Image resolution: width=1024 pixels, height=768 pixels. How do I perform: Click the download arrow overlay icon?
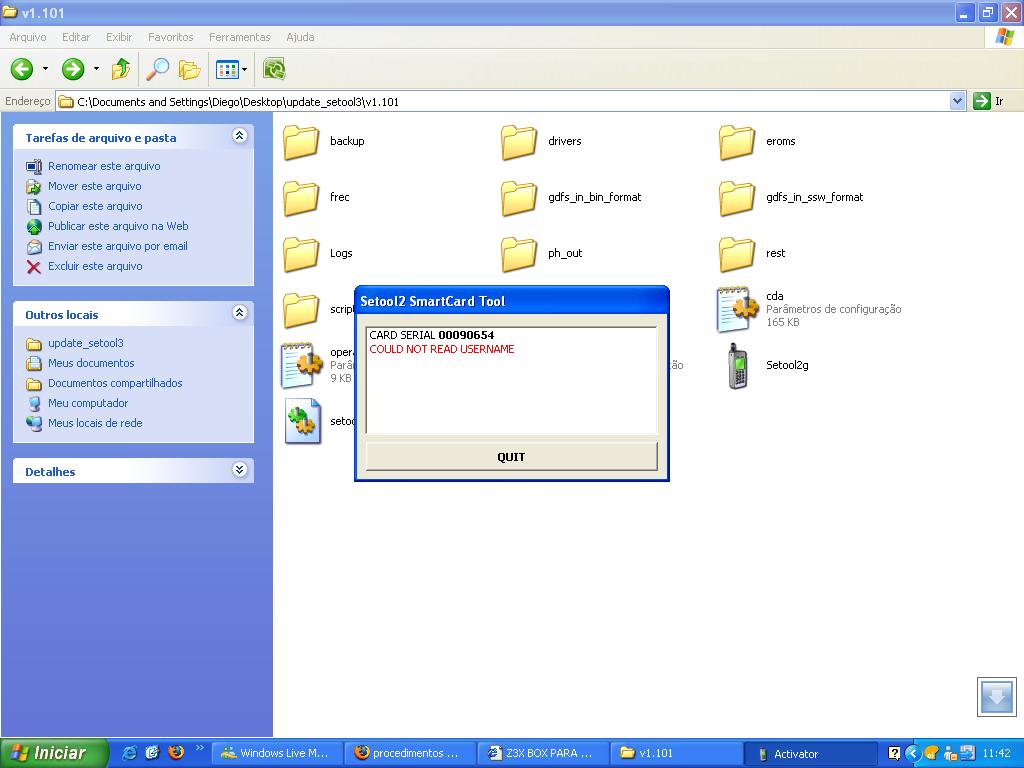(x=997, y=697)
